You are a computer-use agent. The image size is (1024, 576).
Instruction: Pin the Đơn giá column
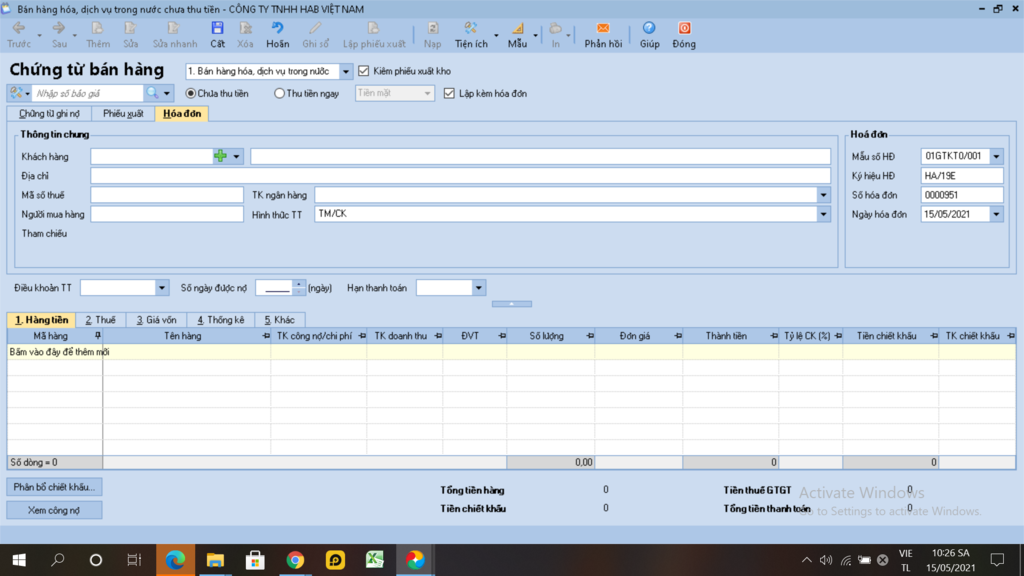point(678,336)
